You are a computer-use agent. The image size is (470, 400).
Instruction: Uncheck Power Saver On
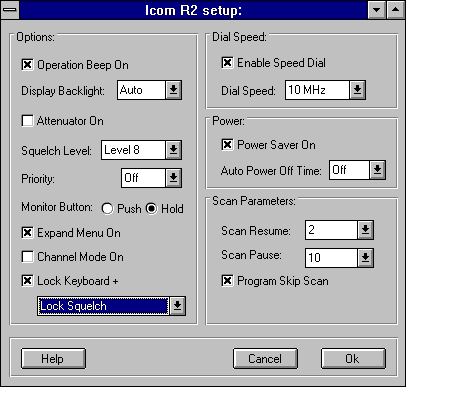(227, 145)
